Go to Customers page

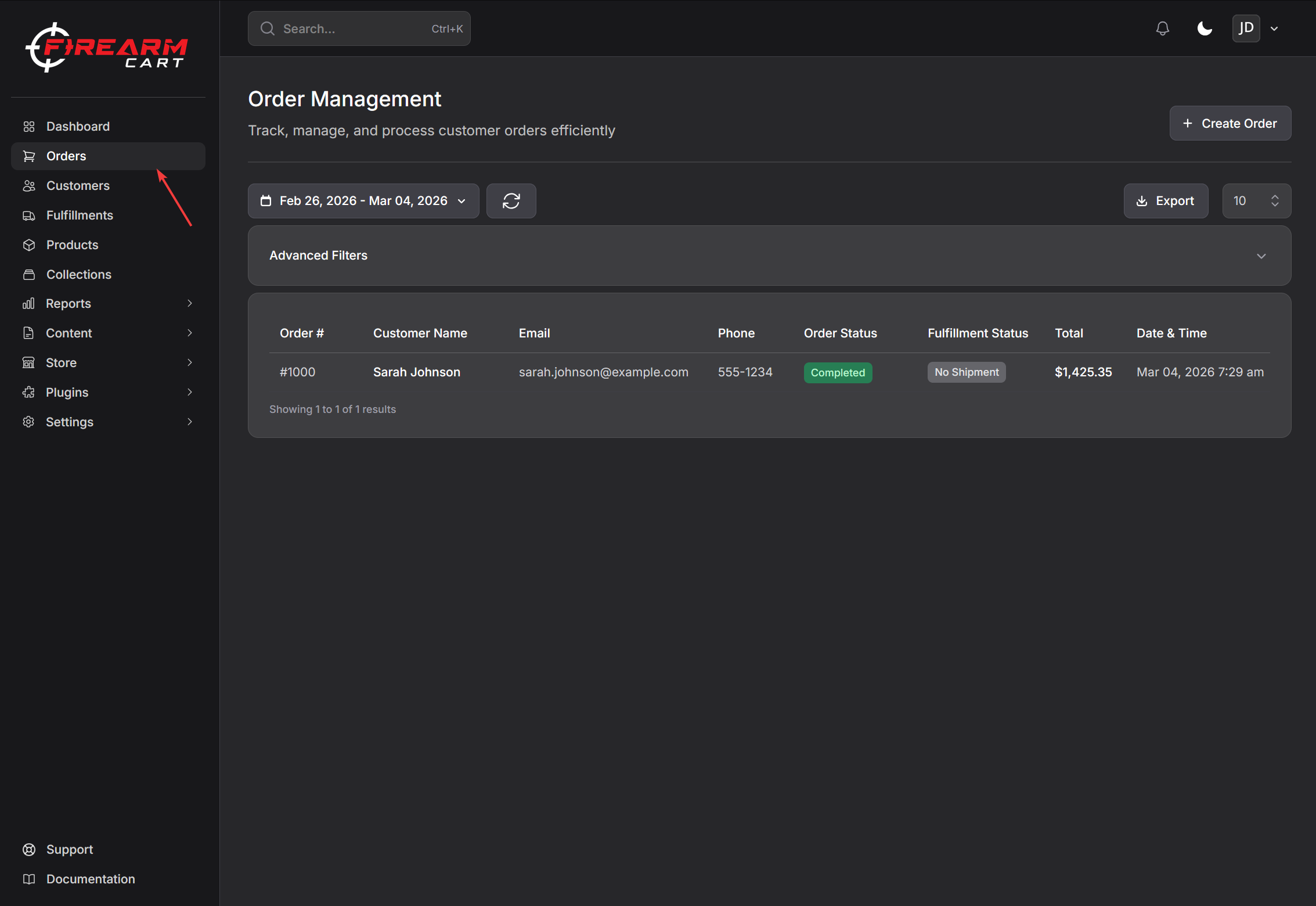tap(108, 186)
